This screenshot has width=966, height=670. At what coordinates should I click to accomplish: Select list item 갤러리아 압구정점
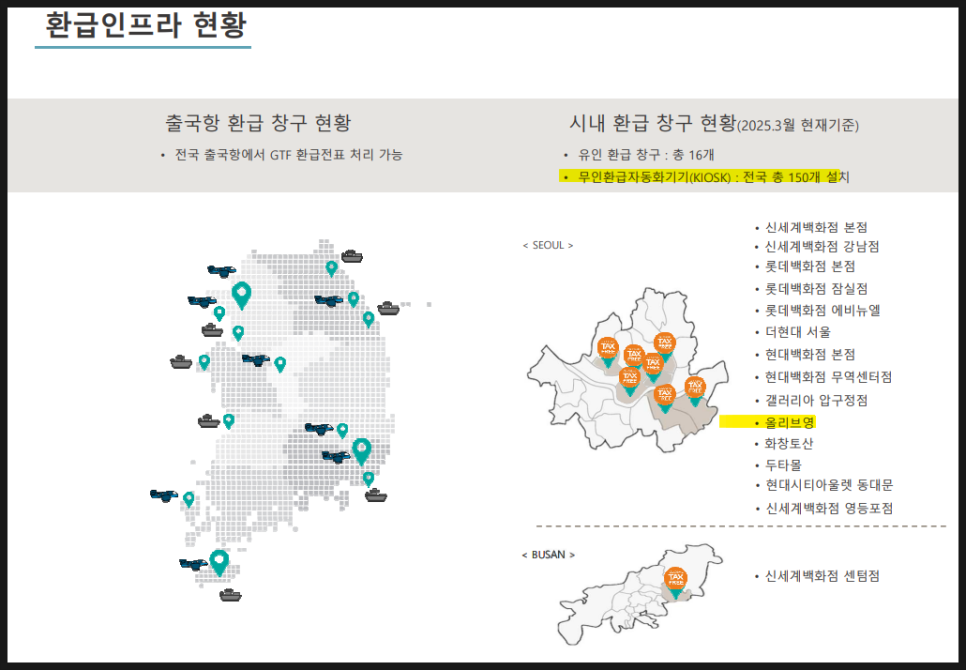pos(816,400)
